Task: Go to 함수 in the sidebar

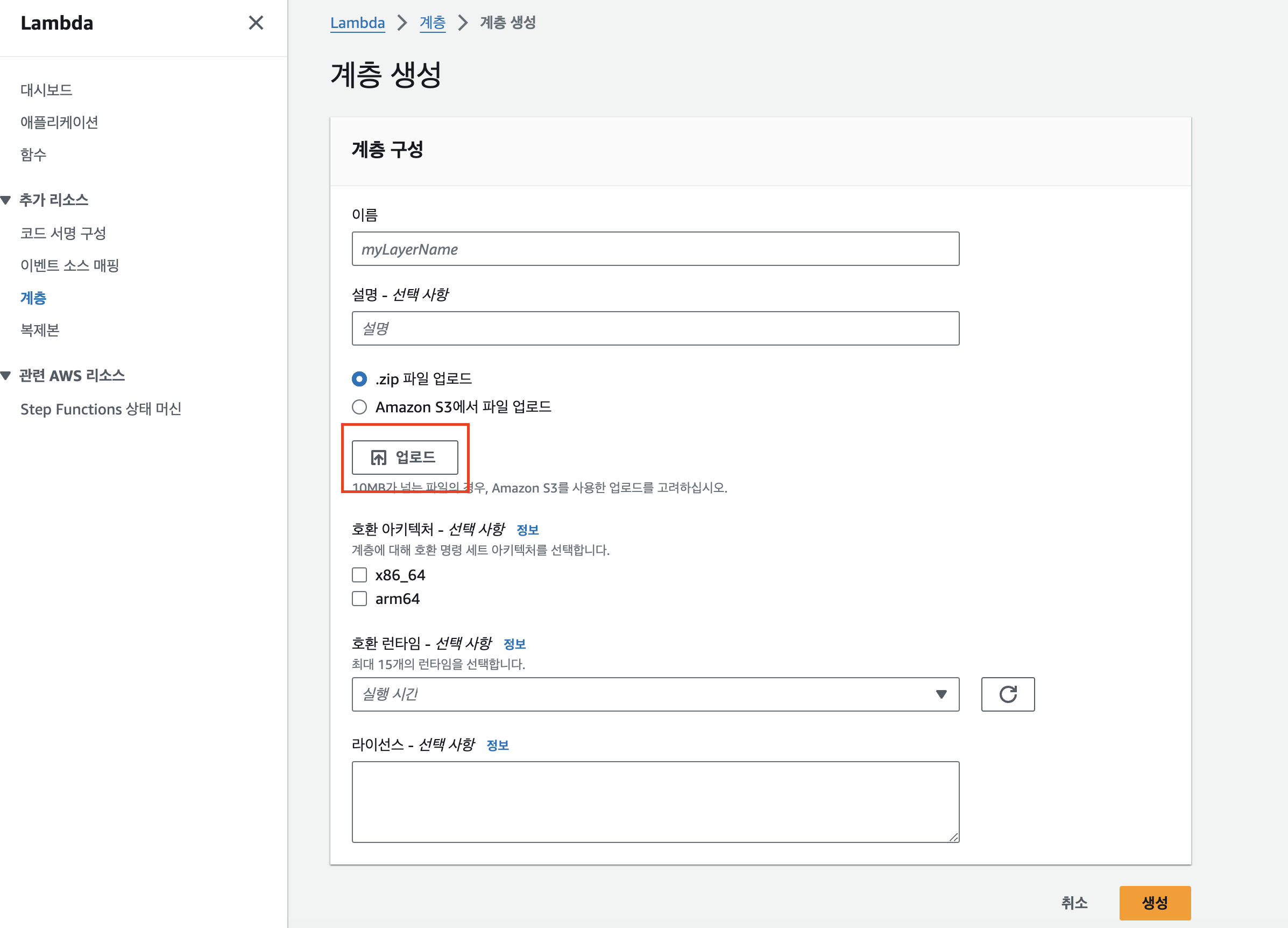Action: (33, 154)
